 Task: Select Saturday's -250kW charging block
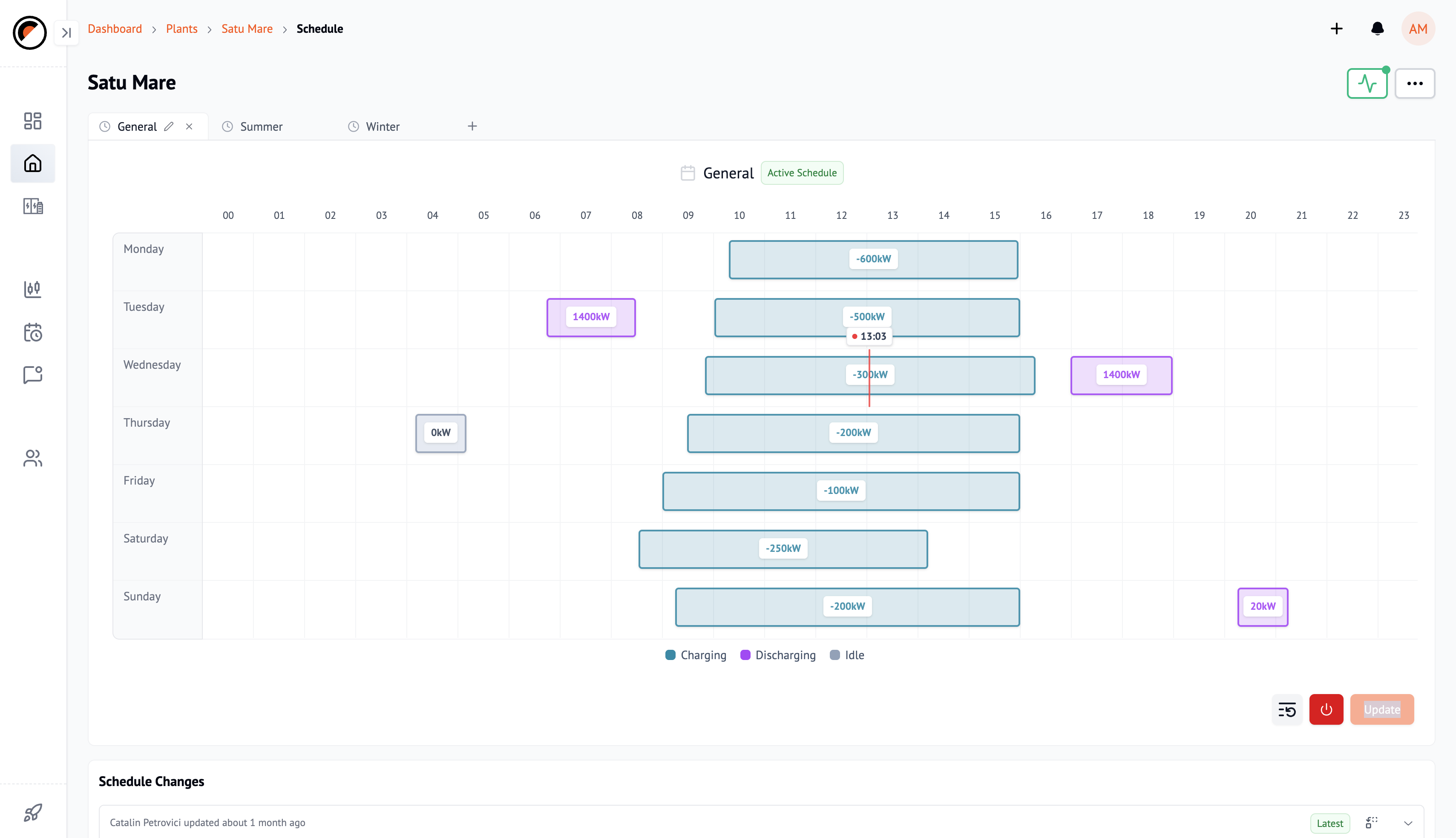tap(783, 549)
